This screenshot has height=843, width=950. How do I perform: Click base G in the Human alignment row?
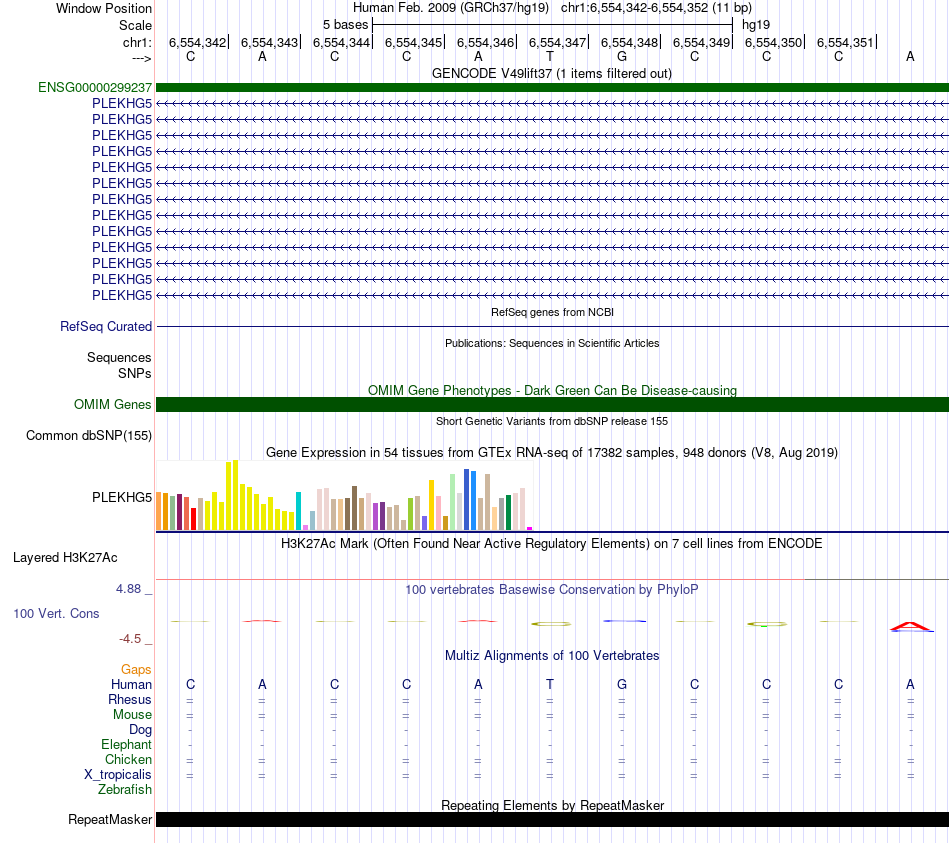622,684
